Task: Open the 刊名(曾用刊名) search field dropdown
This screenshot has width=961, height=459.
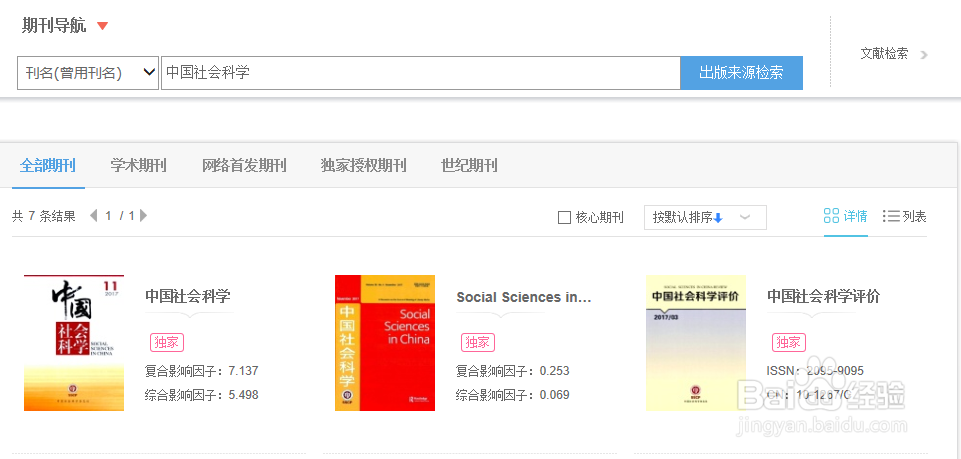Action: 88,73
